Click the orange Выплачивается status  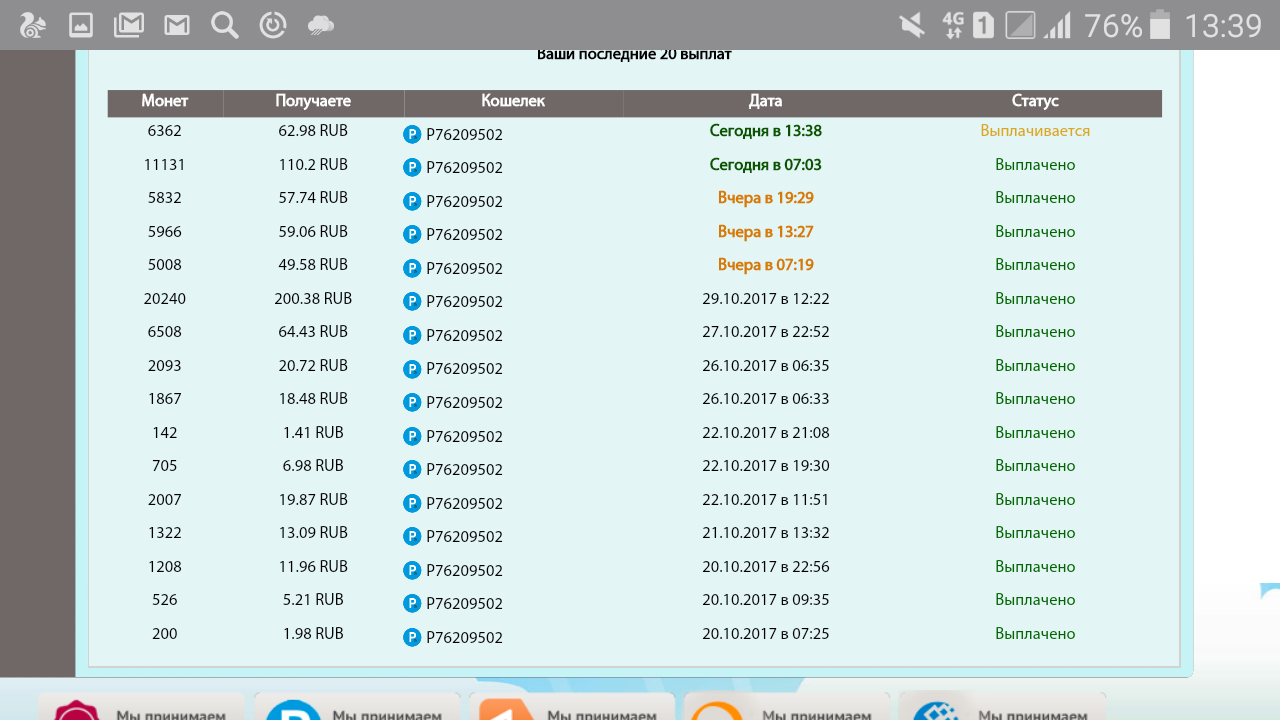(1035, 131)
